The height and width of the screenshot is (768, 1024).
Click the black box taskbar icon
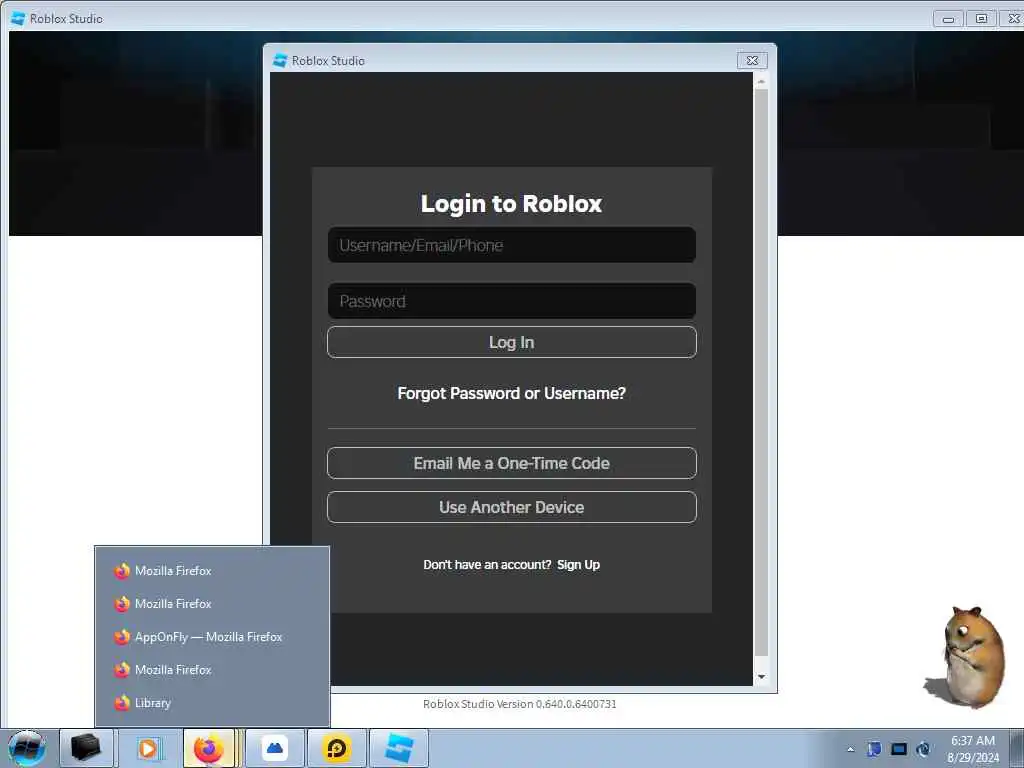coord(86,748)
